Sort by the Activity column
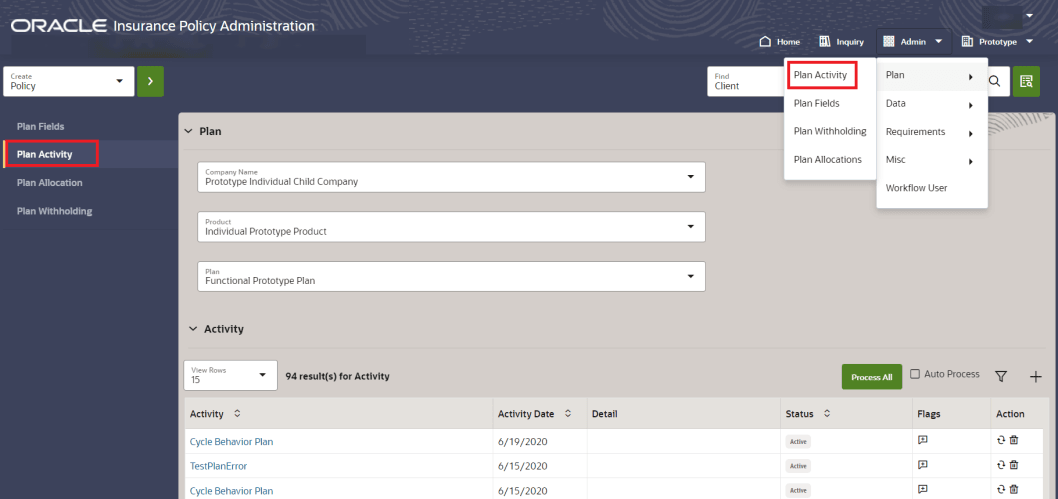This screenshot has width=1058, height=499. pyautogui.click(x=237, y=413)
